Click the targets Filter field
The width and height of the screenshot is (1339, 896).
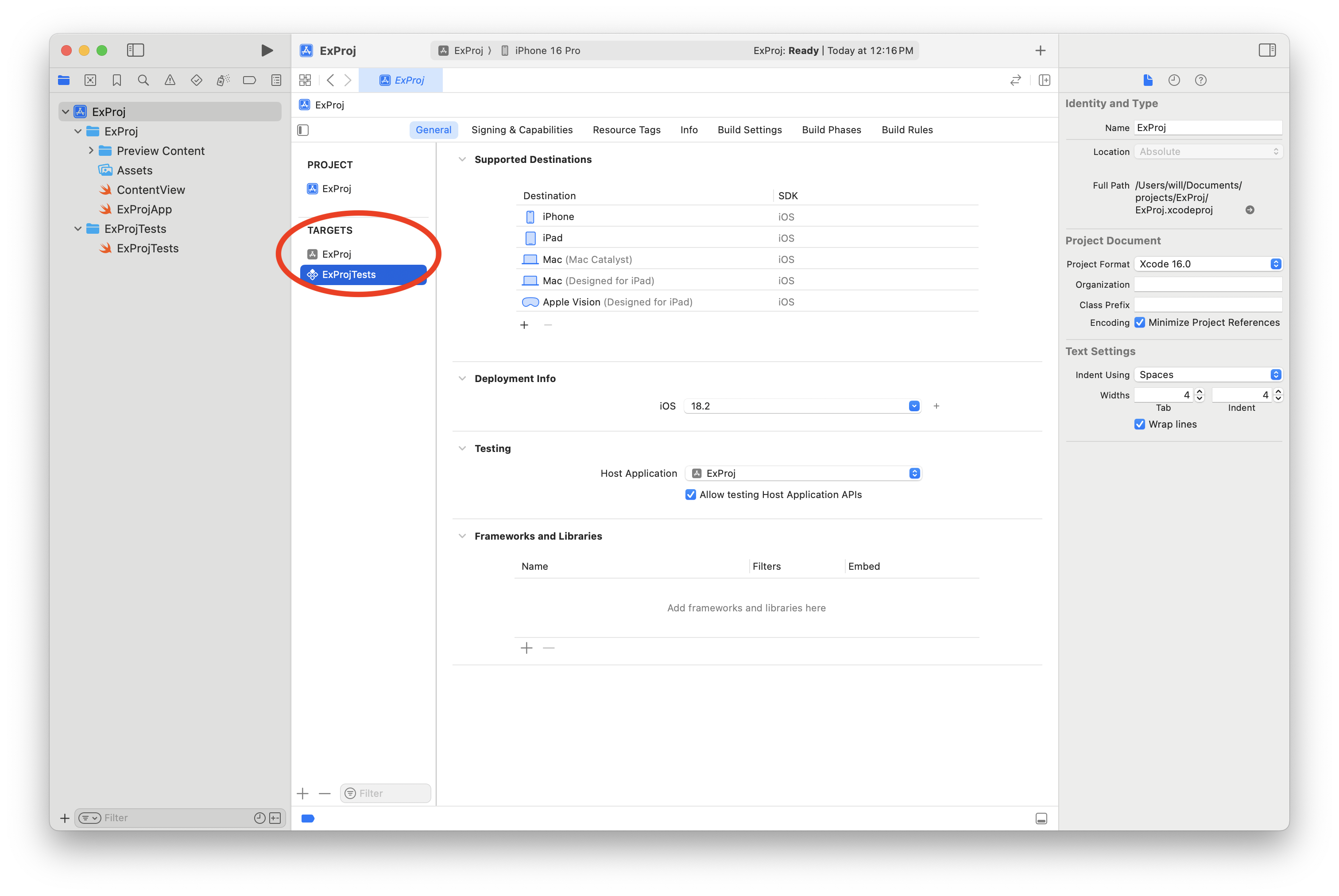click(x=385, y=793)
